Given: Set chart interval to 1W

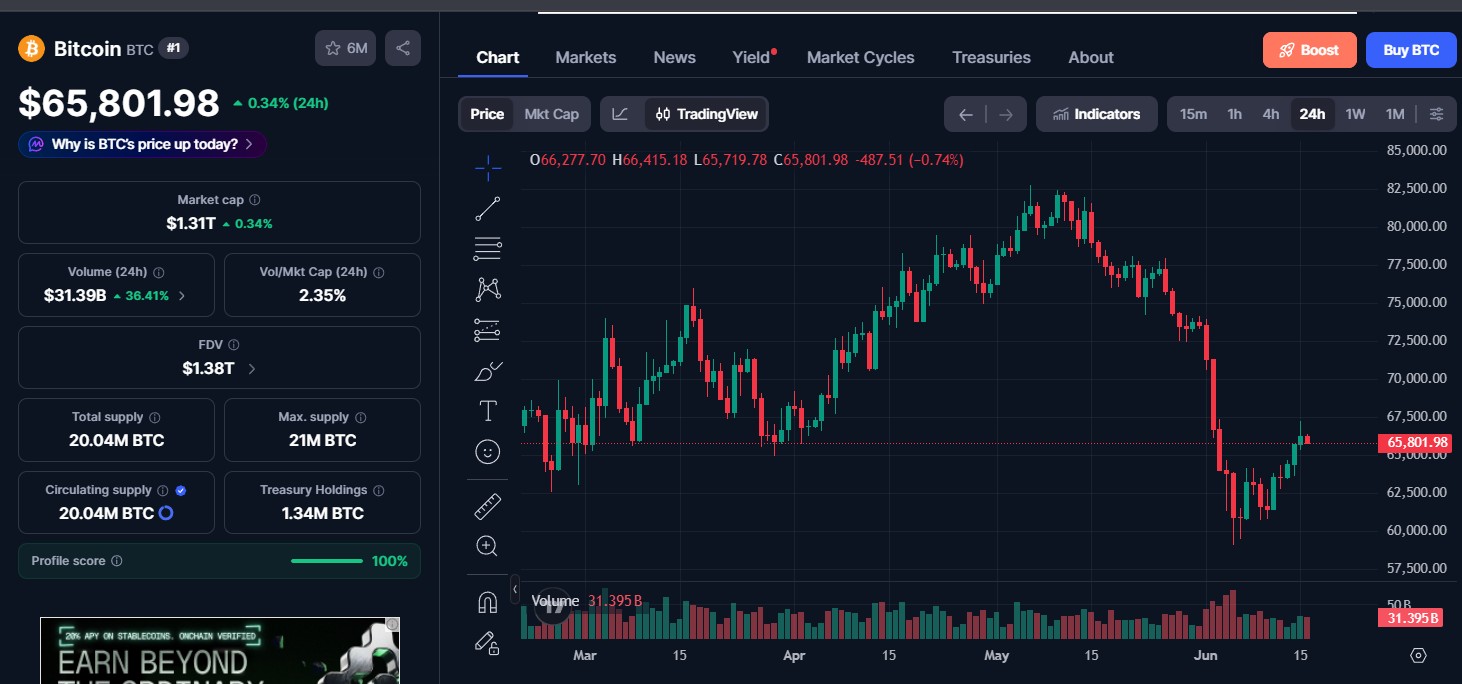Looking at the screenshot, I should (1355, 114).
